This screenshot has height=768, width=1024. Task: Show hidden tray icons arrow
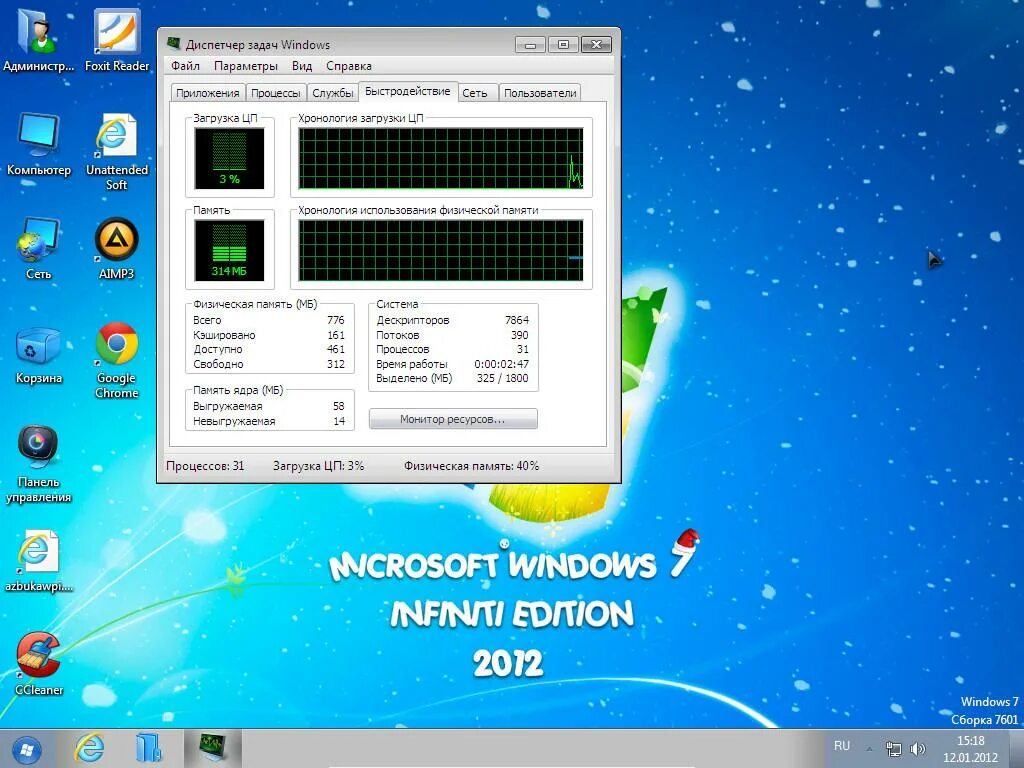coord(869,748)
